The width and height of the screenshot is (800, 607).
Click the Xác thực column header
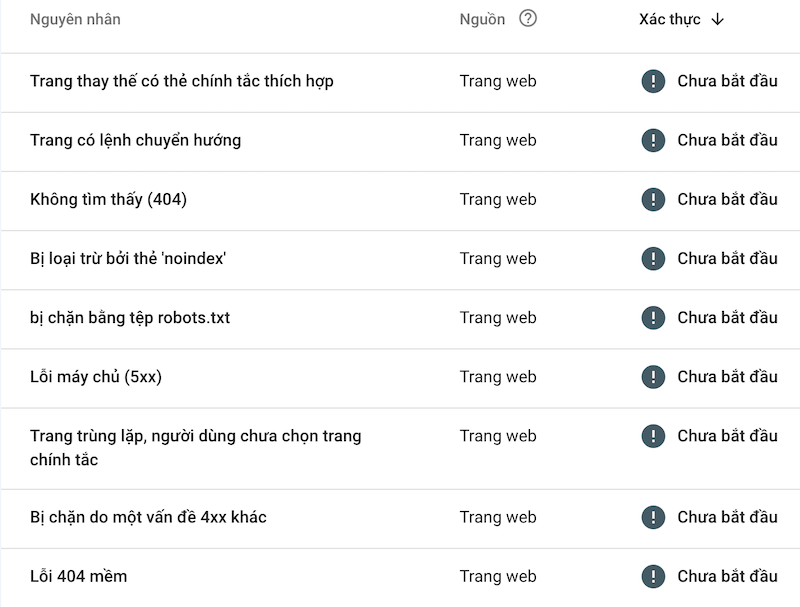[x=670, y=18]
